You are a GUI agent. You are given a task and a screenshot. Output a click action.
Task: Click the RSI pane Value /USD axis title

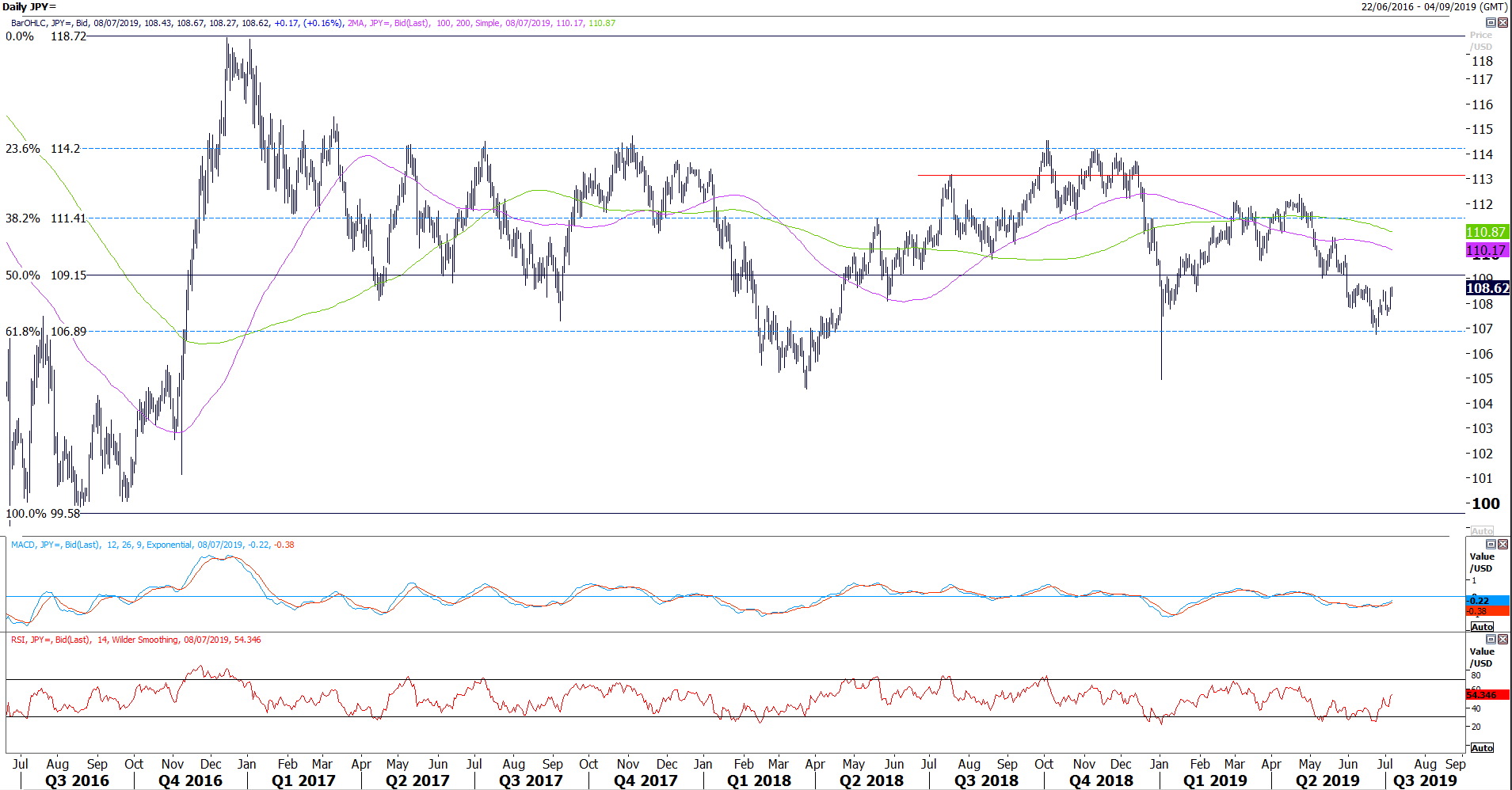(x=1482, y=657)
